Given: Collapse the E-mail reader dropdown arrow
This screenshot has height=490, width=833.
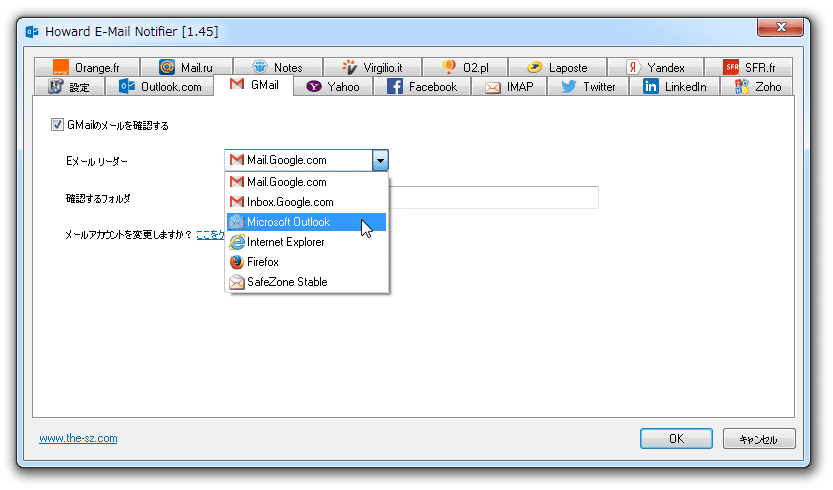Looking at the screenshot, I should pyautogui.click(x=380, y=160).
